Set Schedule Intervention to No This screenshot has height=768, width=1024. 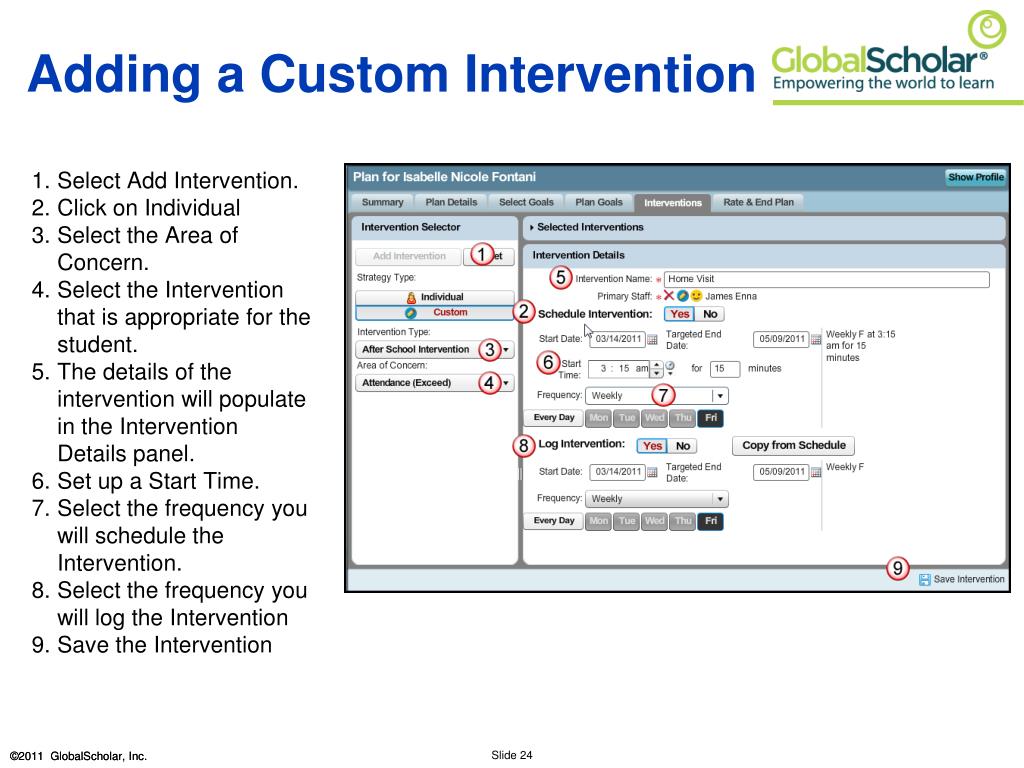point(710,314)
